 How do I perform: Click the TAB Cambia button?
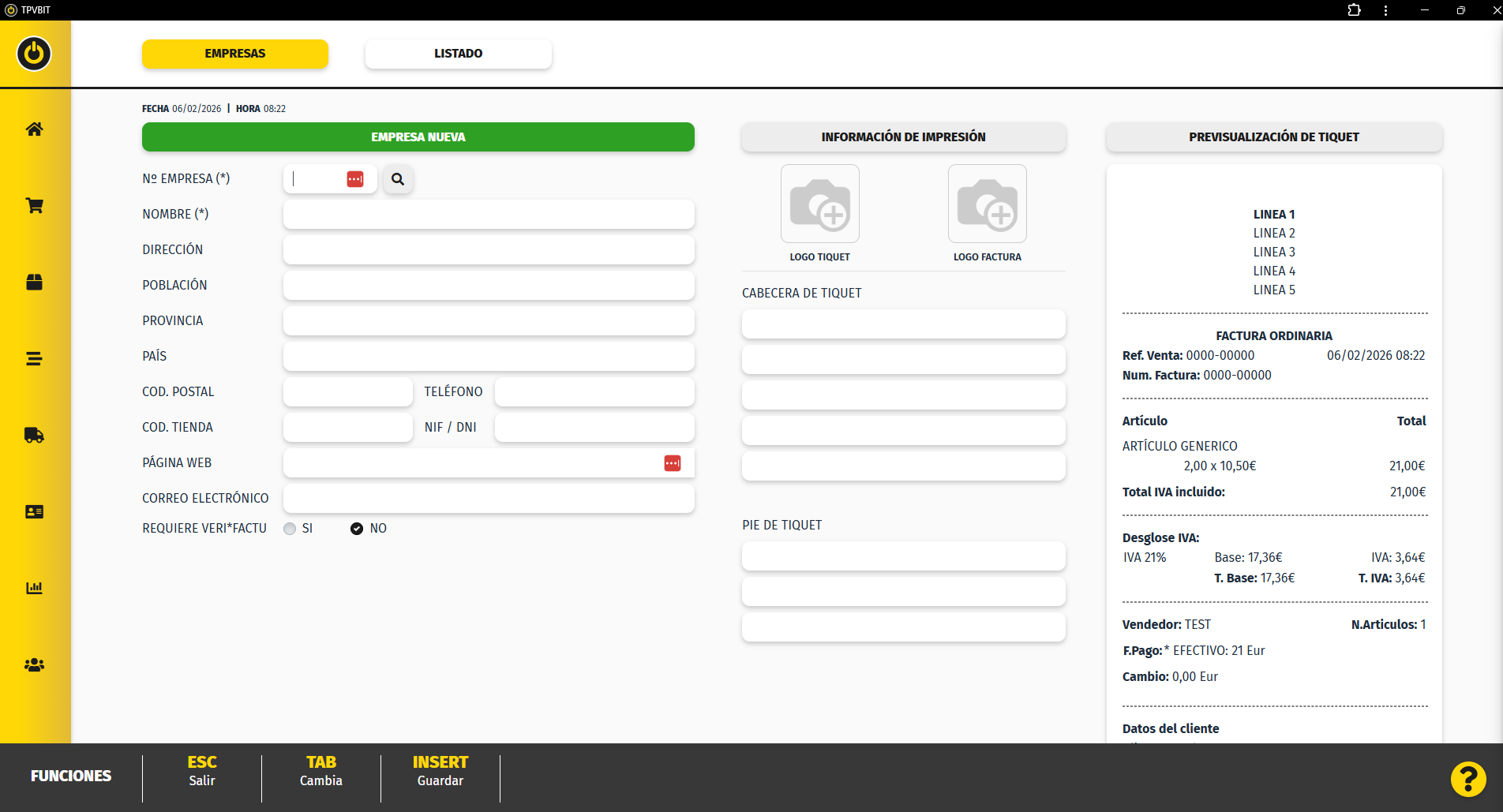pos(321,771)
